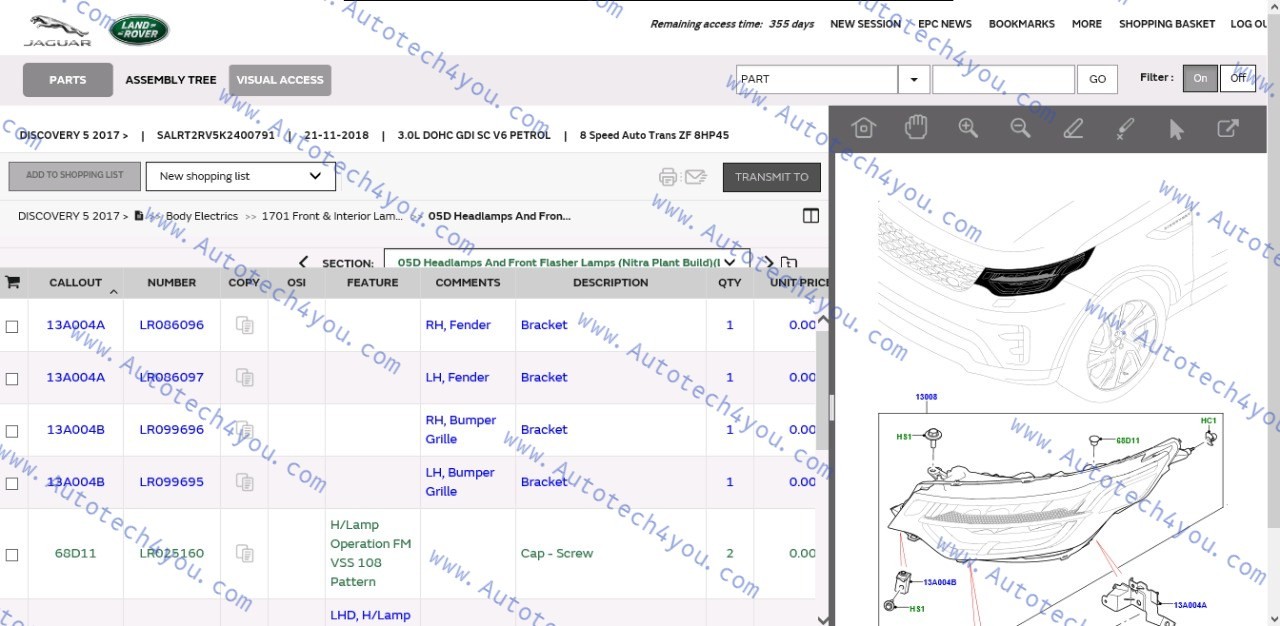This screenshot has height=626, width=1280.
Task: Click the GO search button
Action: [1097, 79]
